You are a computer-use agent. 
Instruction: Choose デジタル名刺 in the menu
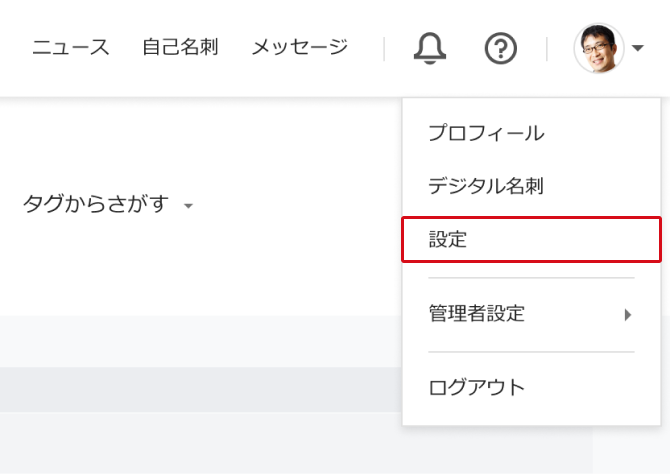click(485, 186)
